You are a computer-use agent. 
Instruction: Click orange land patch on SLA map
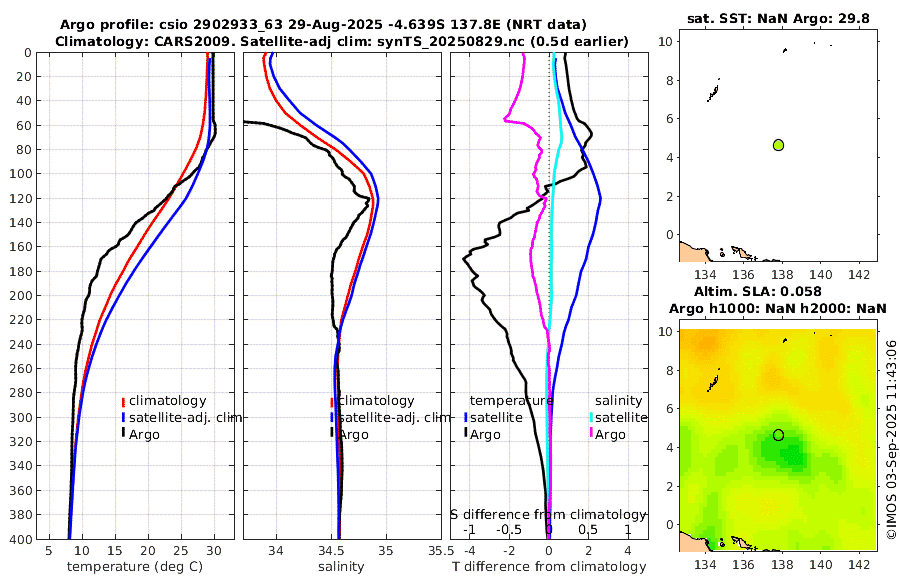(x=693, y=542)
